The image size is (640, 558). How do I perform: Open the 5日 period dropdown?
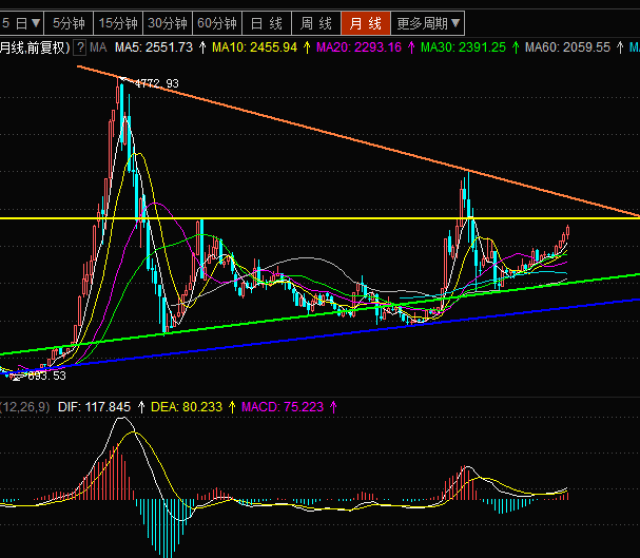(x=21, y=23)
